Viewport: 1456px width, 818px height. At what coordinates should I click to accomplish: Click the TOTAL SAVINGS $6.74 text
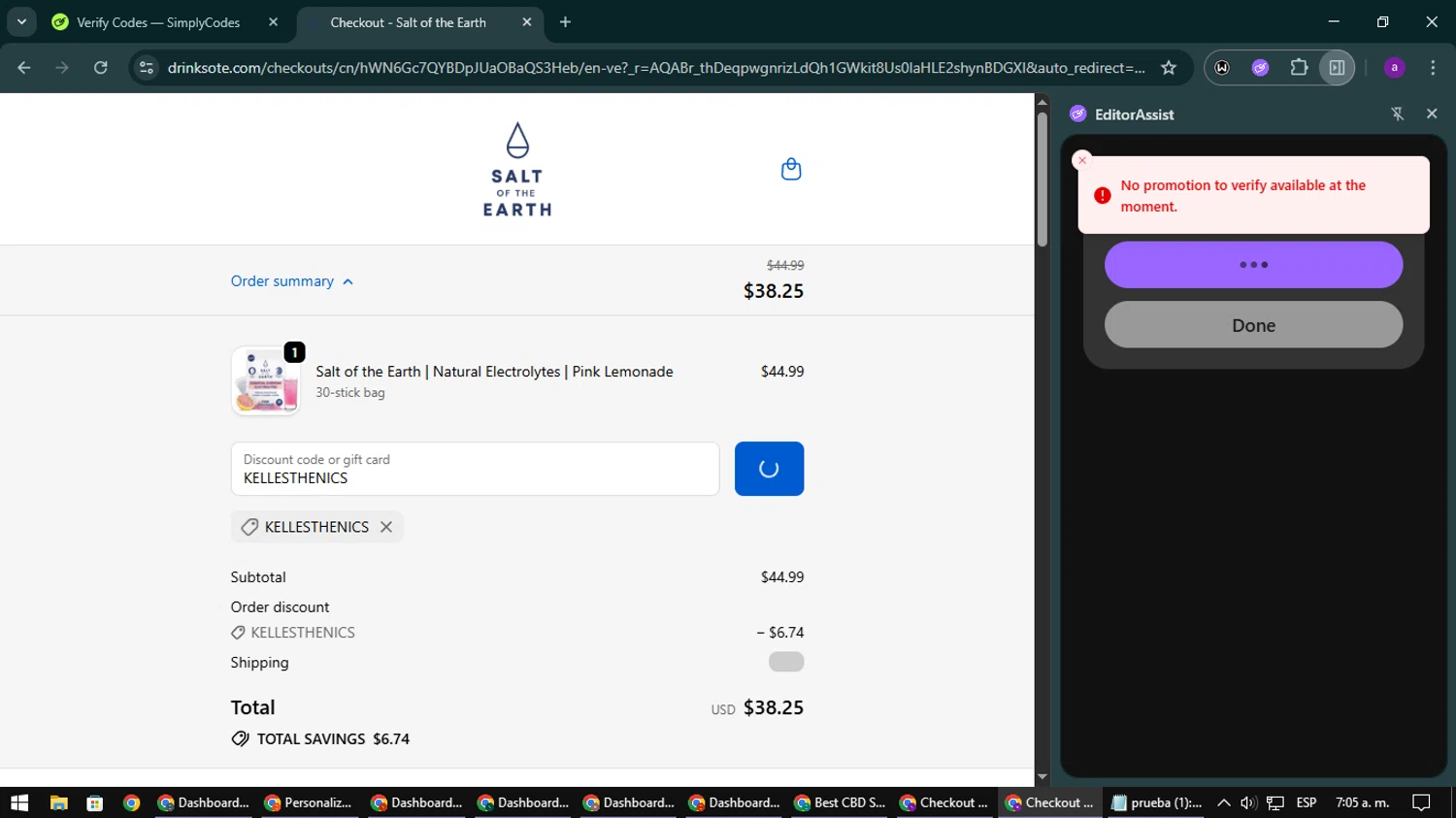pyautogui.click(x=333, y=739)
